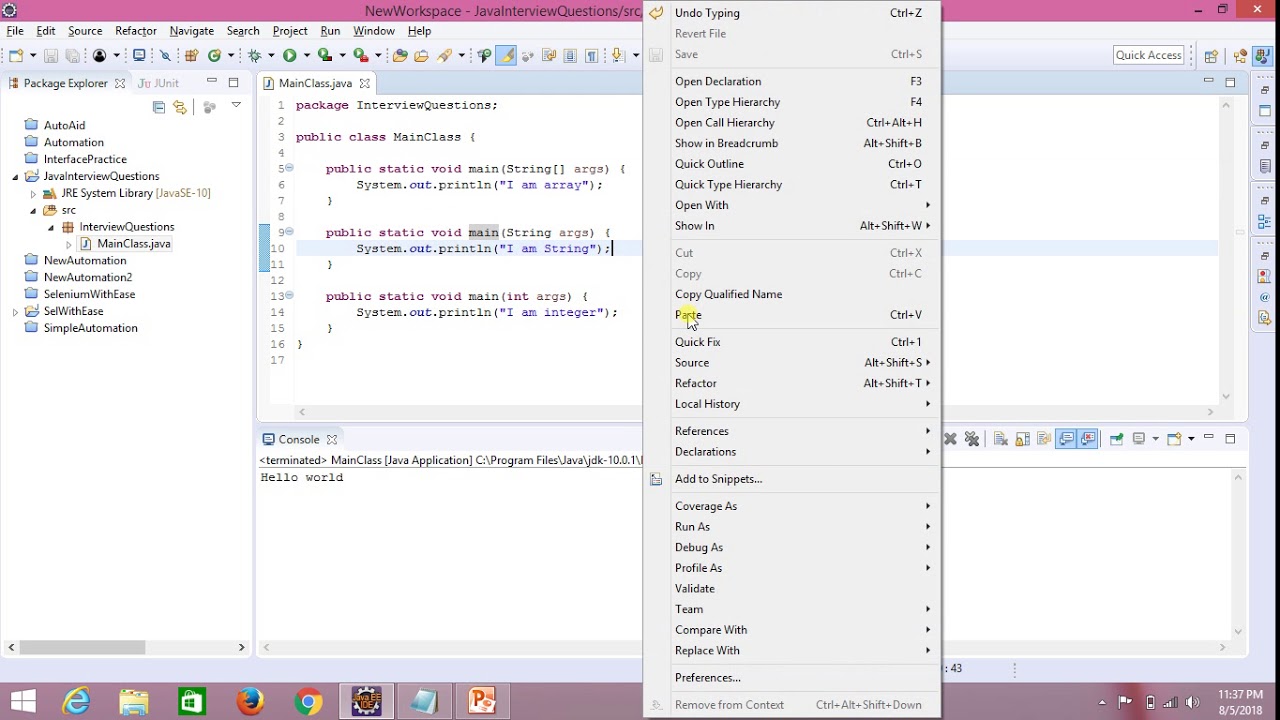Click the Open Type toolbar icon
The width and height of the screenshot is (1280, 720).
click(x=400, y=55)
